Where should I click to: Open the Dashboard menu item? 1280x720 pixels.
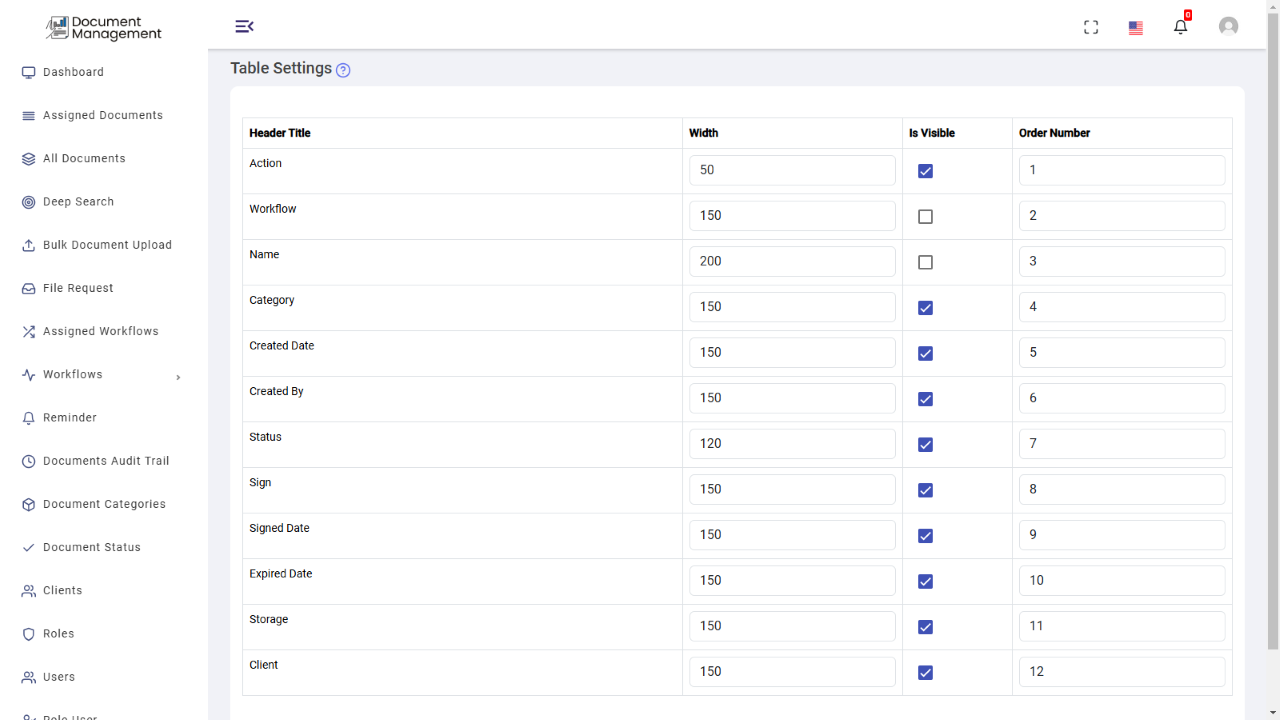coord(73,72)
